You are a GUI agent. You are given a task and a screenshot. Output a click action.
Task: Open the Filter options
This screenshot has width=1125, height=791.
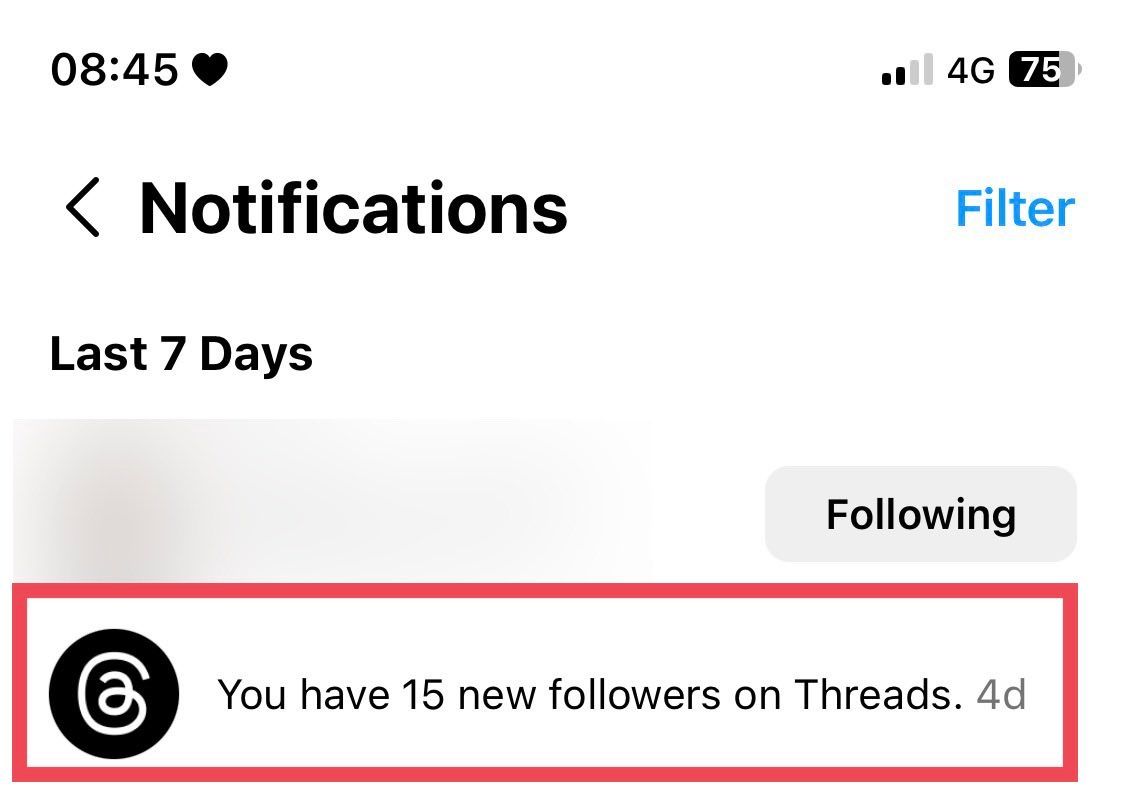point(1014,208)
